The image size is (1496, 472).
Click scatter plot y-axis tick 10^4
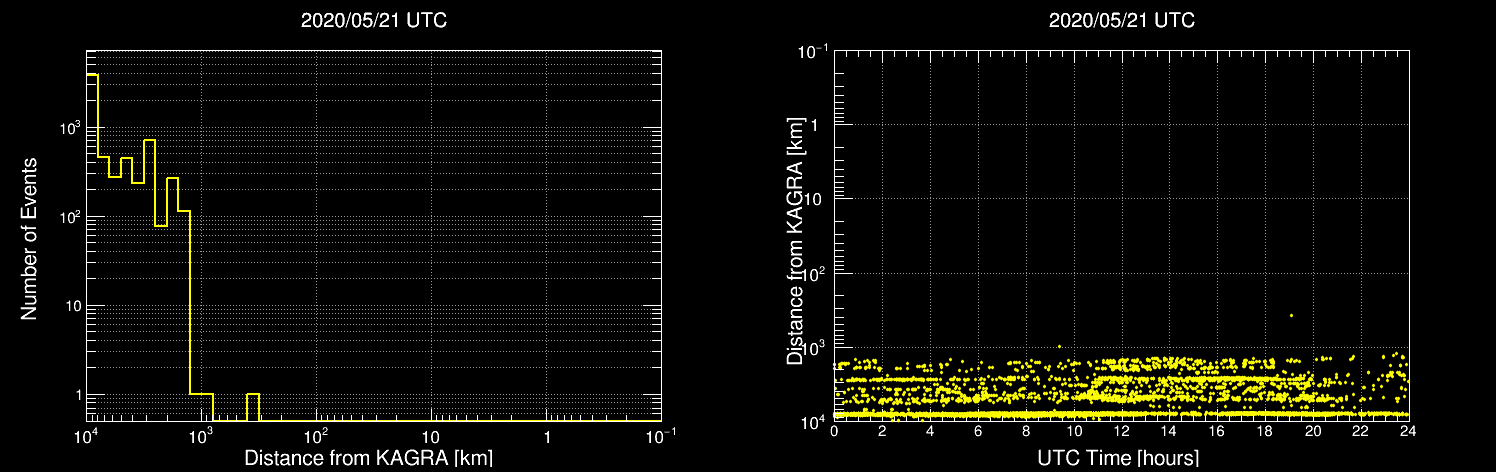pyautogui.click(x=814, y=420)
